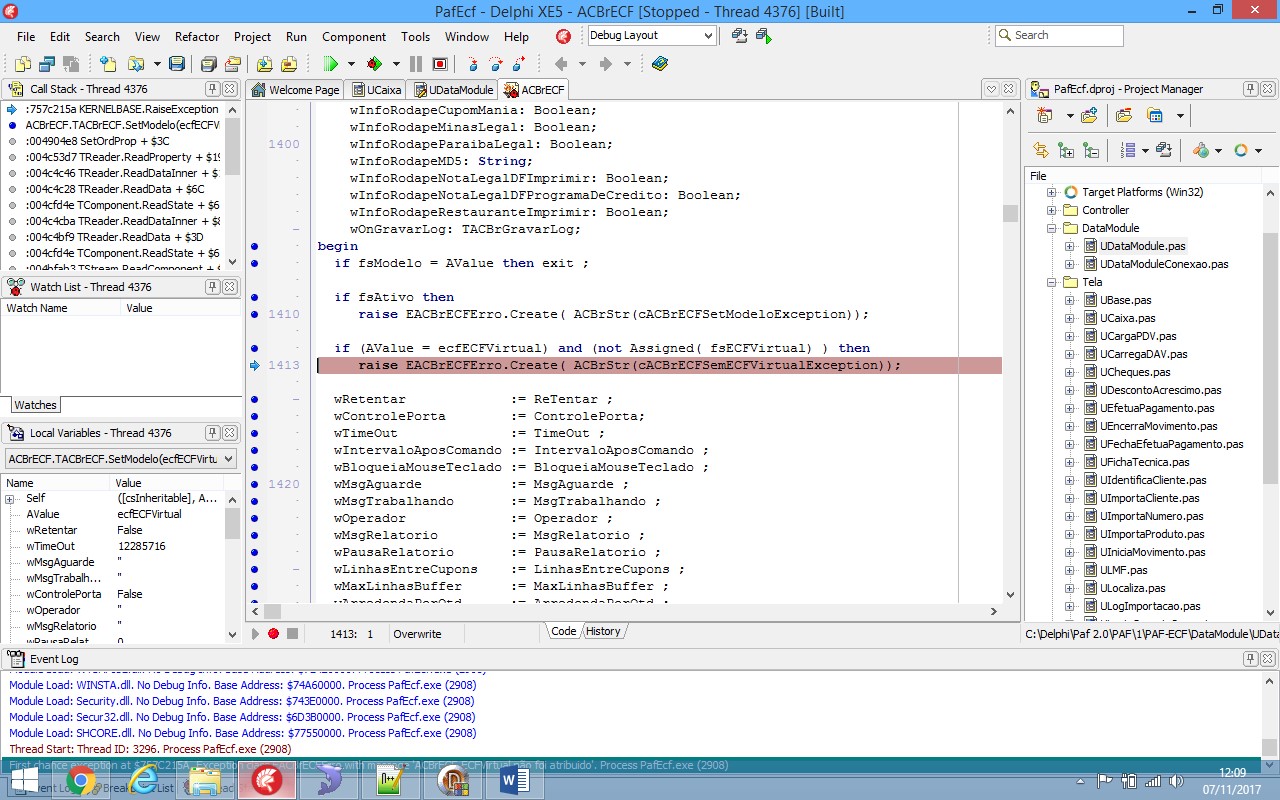This screenshot has width=1280, height=800.
Task: Pin the Local Variables panel
Action: tap(213, 433)
